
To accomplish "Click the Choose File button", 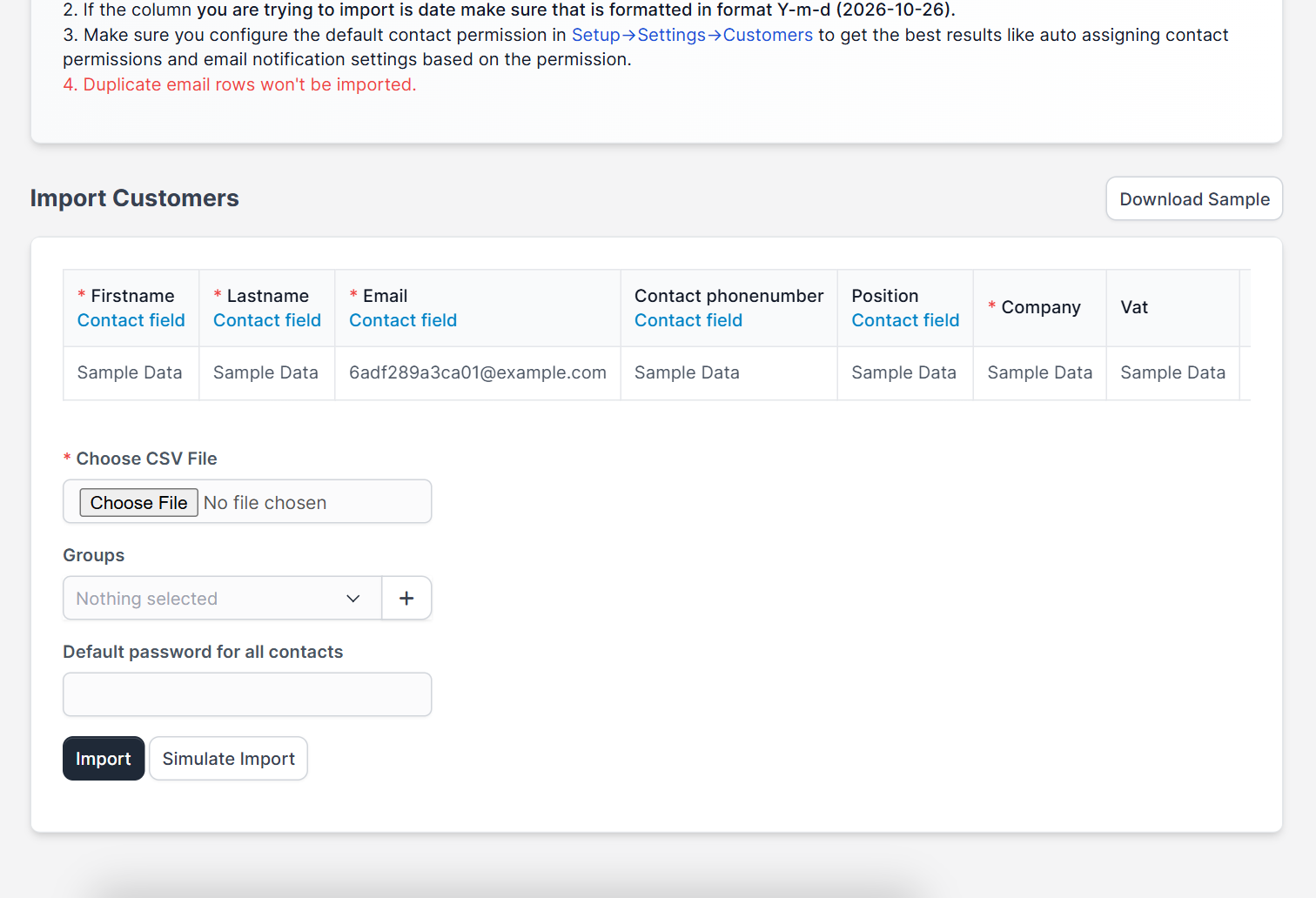I will pos(139,503).
